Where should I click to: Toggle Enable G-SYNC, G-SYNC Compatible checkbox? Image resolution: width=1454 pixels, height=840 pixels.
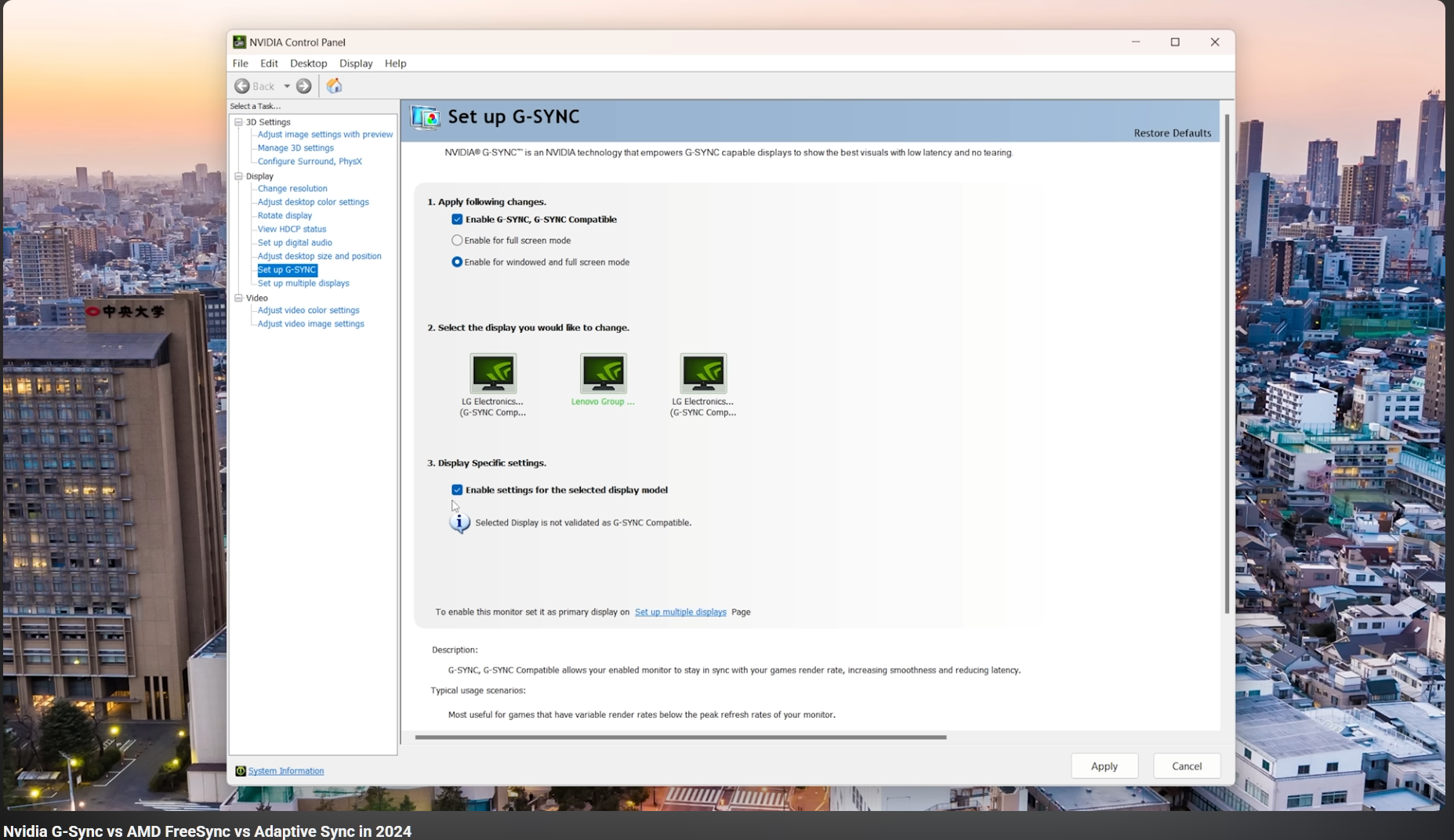[457, 219]
